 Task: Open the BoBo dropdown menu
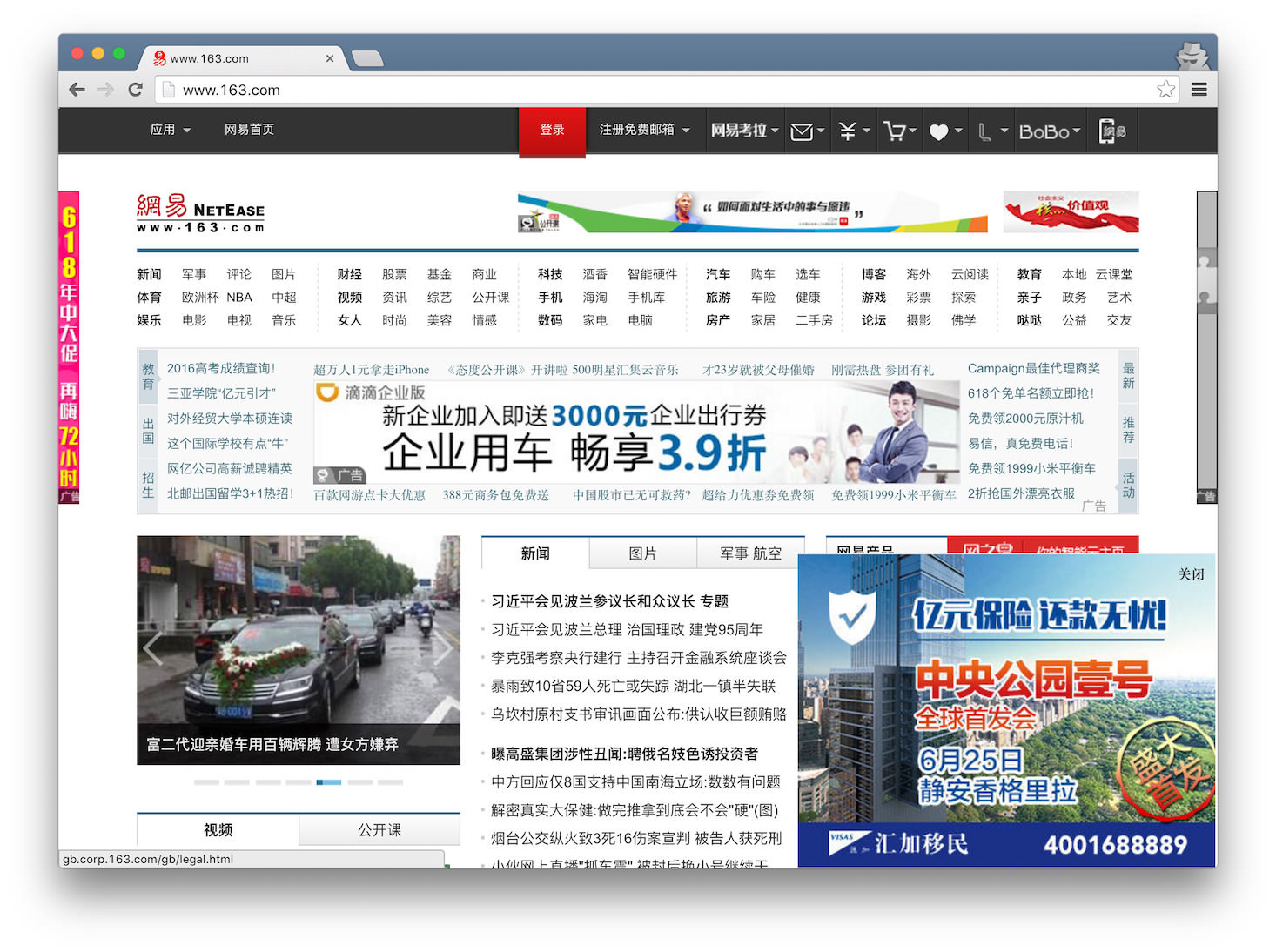click(1049, 131)
